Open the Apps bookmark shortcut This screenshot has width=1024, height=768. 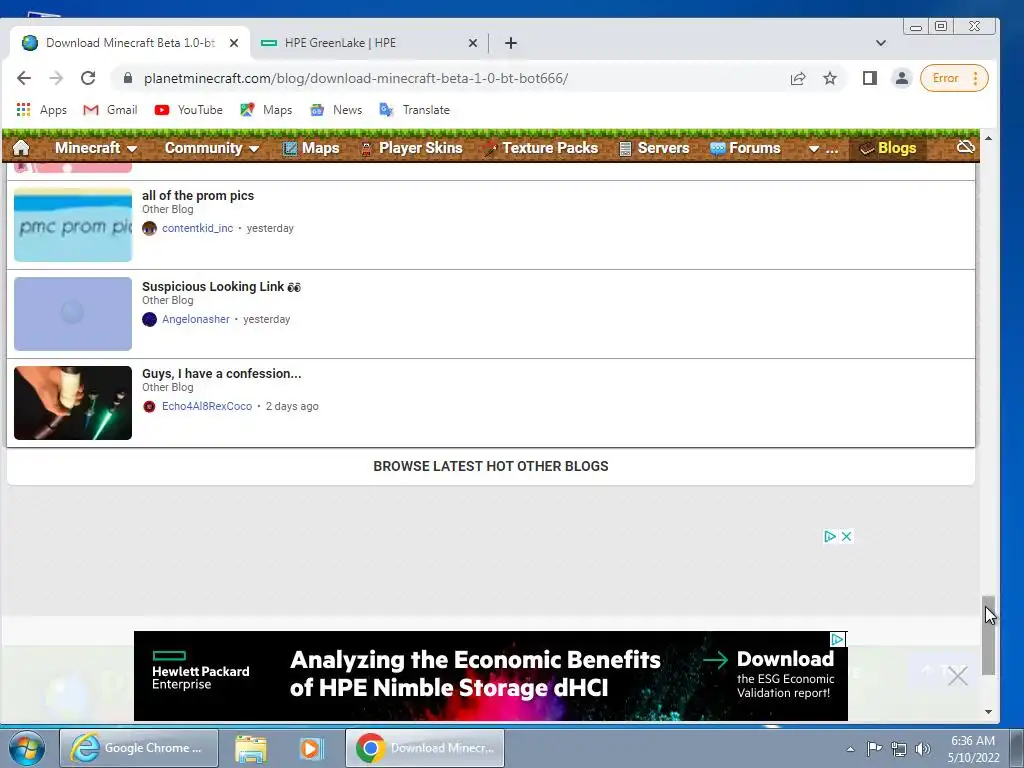pyautogui.click(x=42, y=110)
